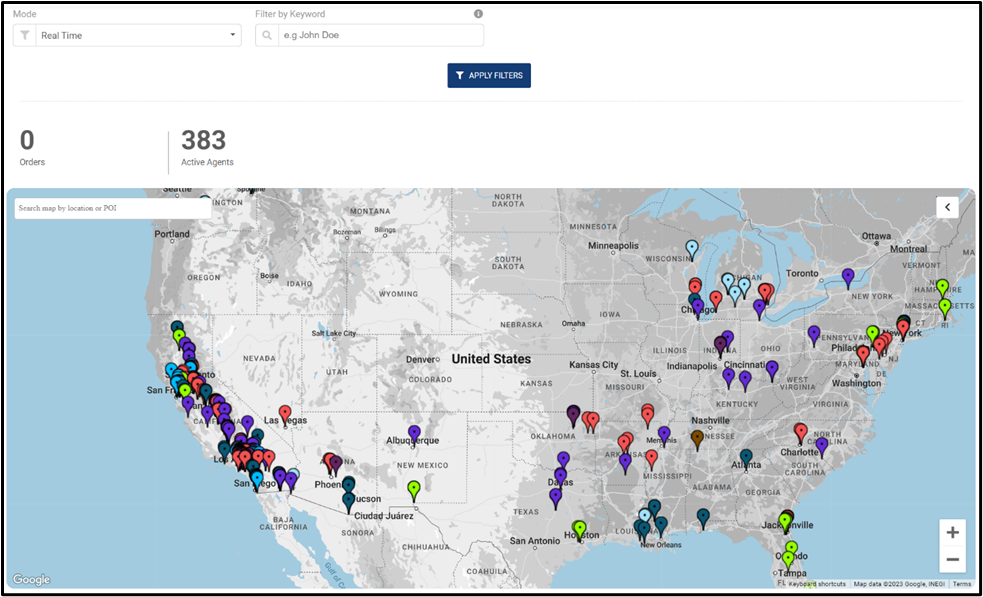Select the dark teal pin at Atlanta
Viewport: 983px width, 597px height.
[x=746, y=458]
